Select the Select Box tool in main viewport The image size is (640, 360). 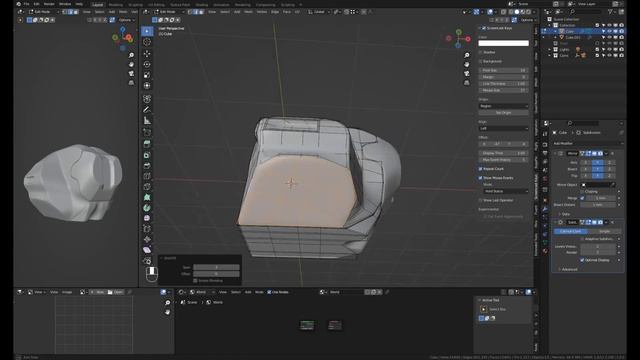147,31
